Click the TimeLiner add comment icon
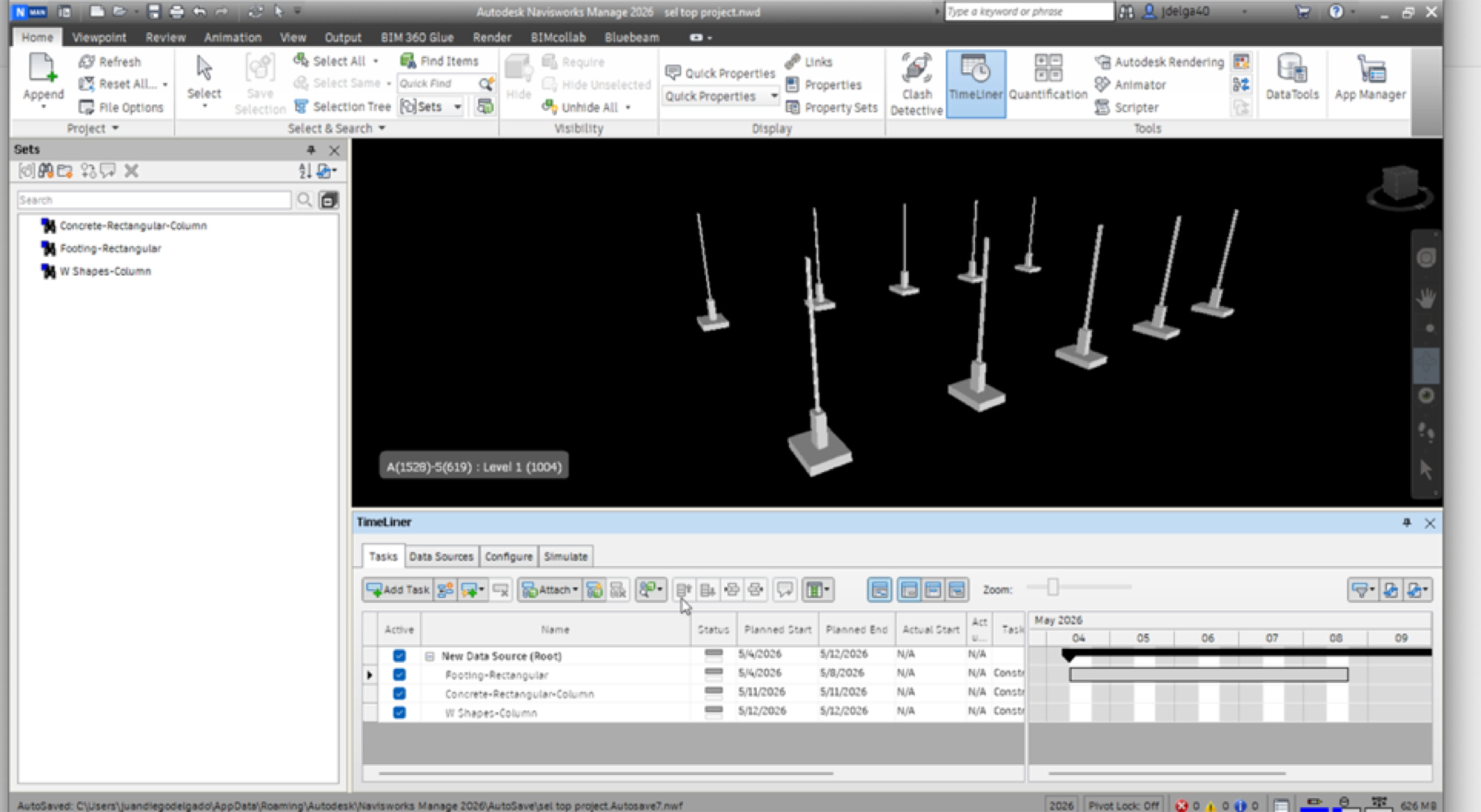Screen dimensions: 1481x812 point(784,590)
